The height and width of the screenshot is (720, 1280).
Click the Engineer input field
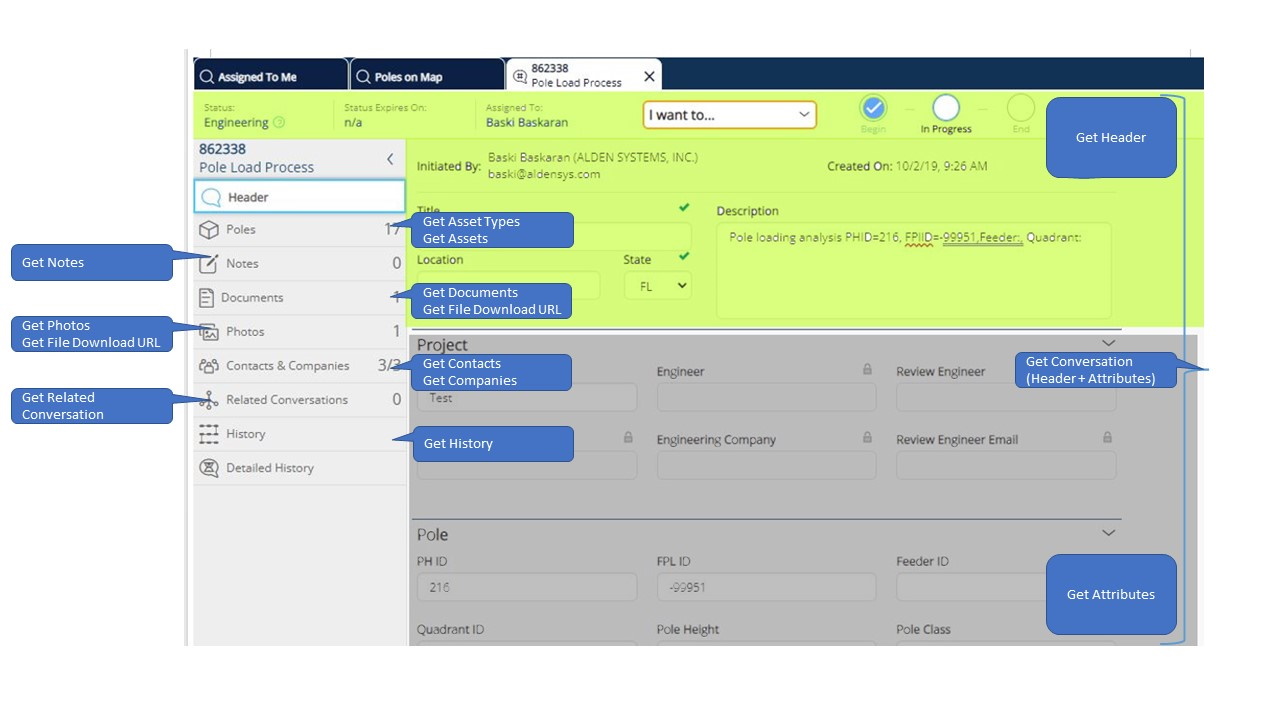pos(766,397)
